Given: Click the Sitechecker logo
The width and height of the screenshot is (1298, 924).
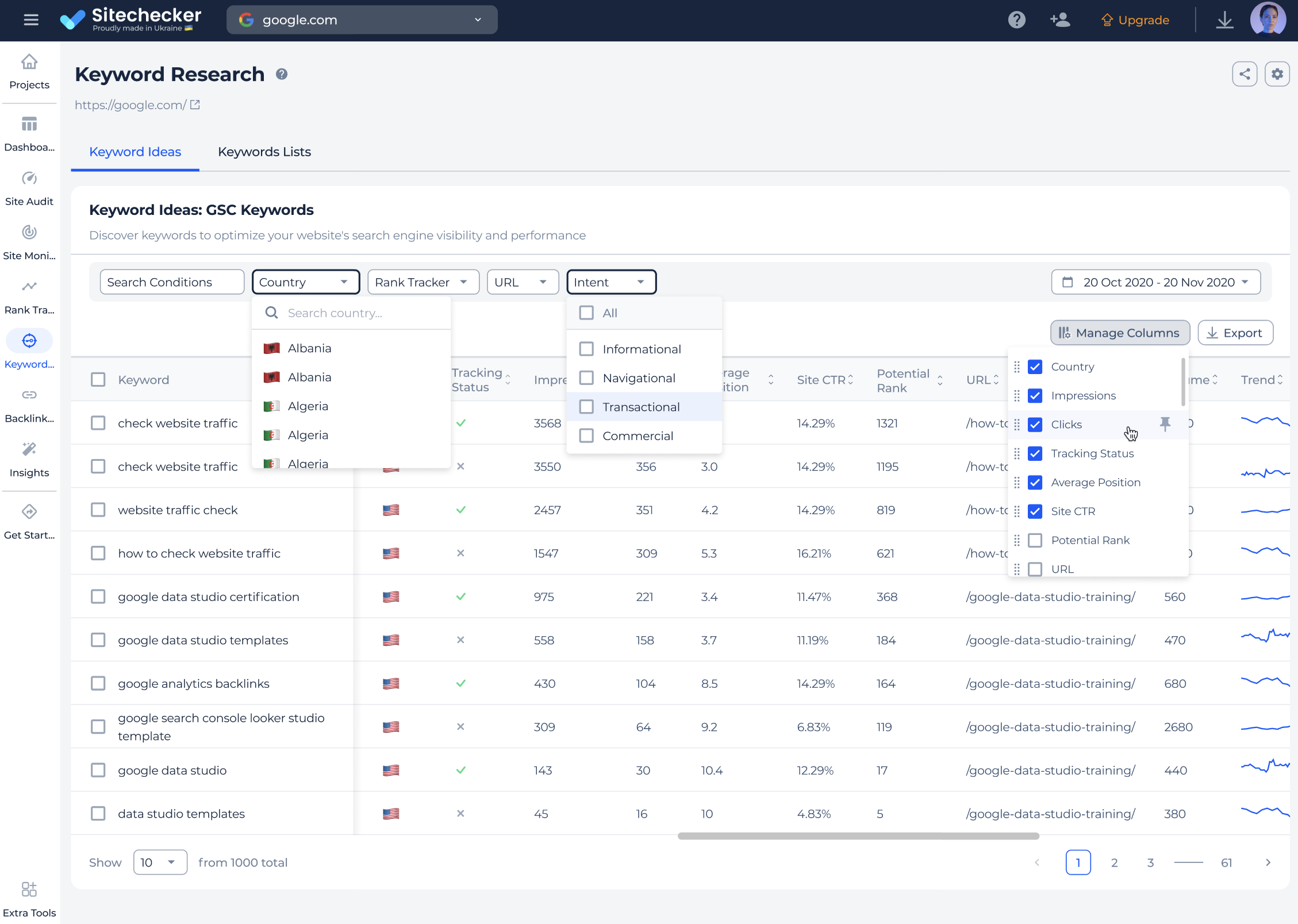Looking at the screenshot, I should click(130, 20).
